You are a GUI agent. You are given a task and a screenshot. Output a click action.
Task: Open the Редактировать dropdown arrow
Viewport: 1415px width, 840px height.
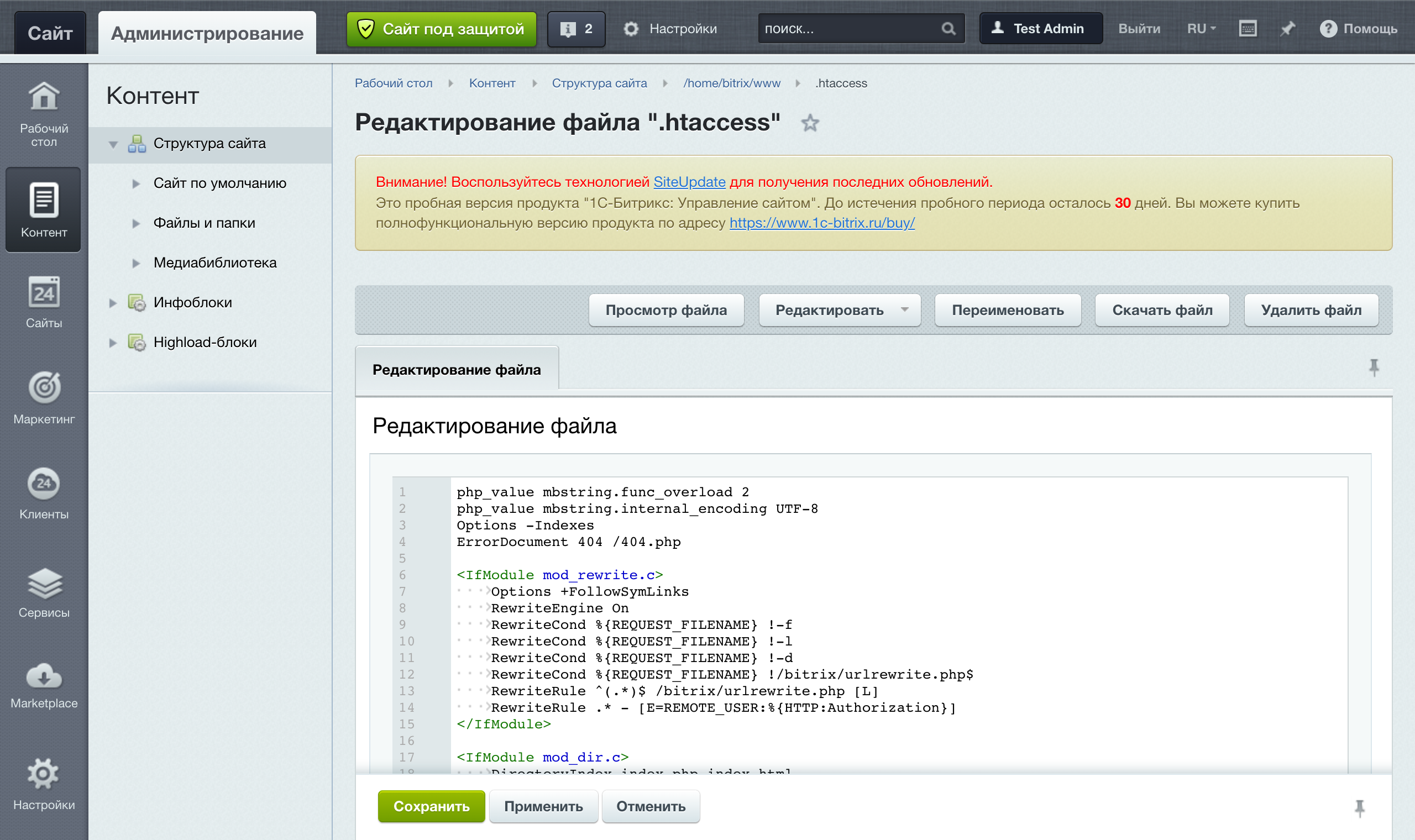pyautogui.click(x=904, y=309)
